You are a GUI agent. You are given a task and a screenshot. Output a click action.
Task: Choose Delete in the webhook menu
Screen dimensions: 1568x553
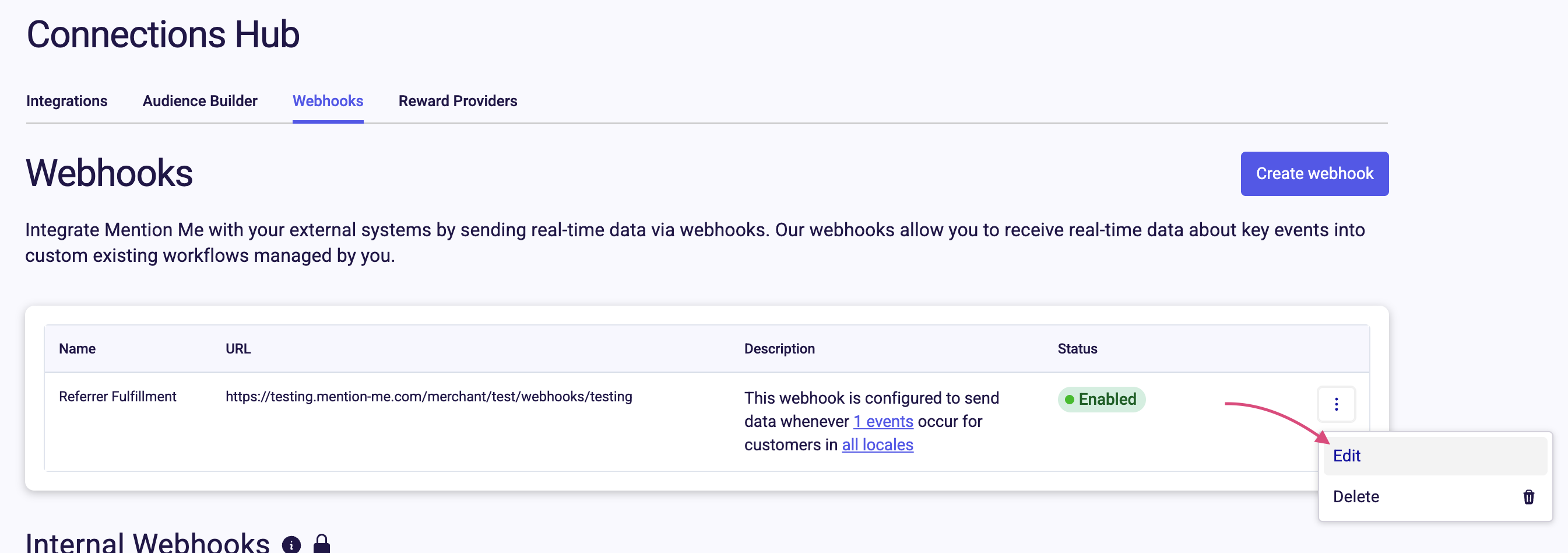click(1356, 496)
